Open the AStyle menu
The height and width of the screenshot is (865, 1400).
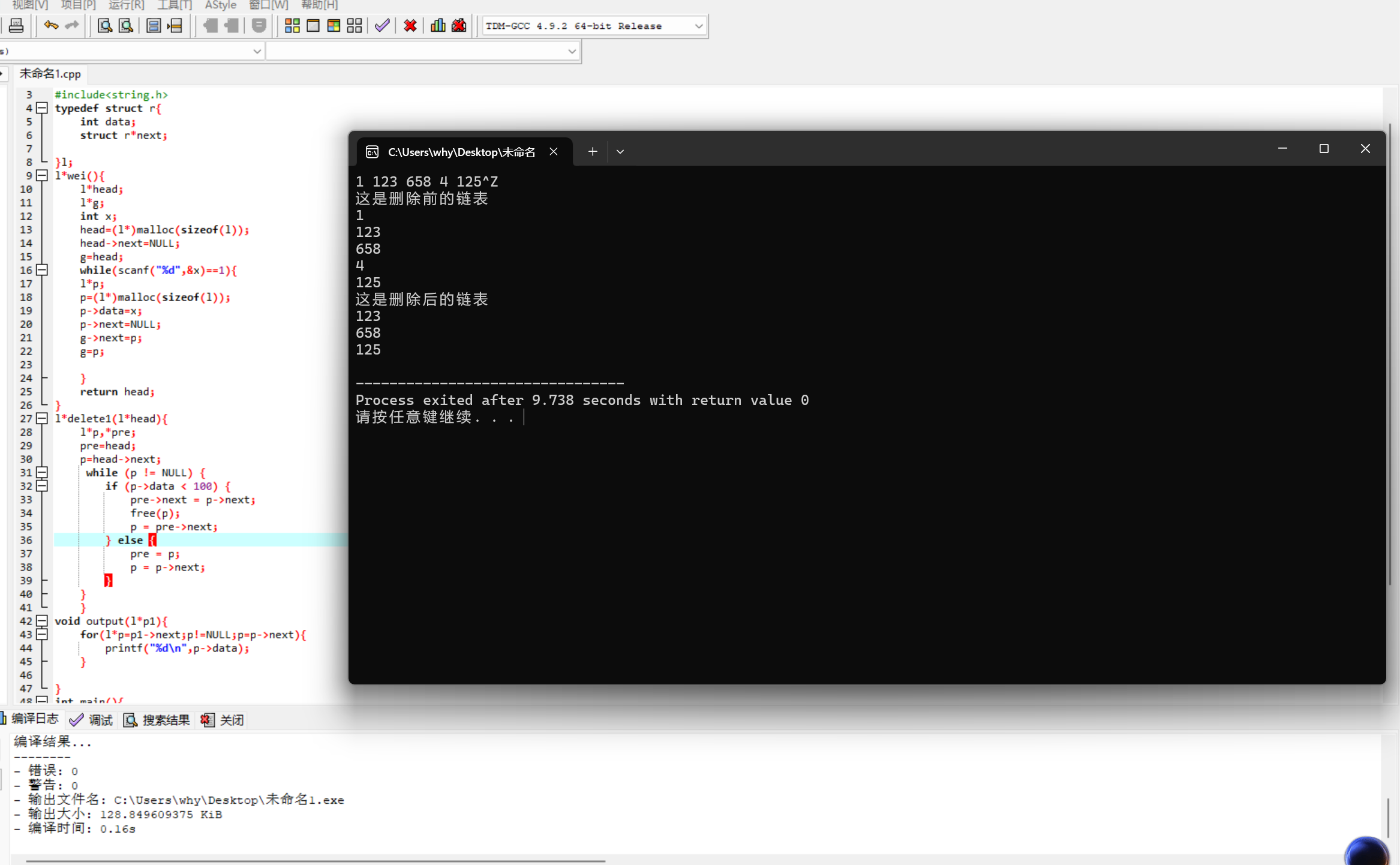tap(220, 5)
